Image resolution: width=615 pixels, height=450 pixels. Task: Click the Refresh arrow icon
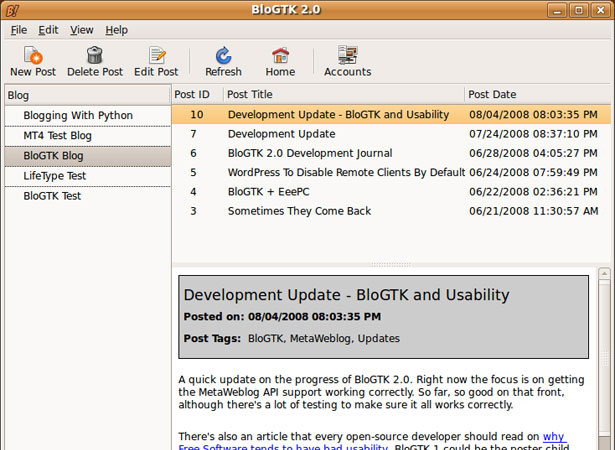point(224,55)
